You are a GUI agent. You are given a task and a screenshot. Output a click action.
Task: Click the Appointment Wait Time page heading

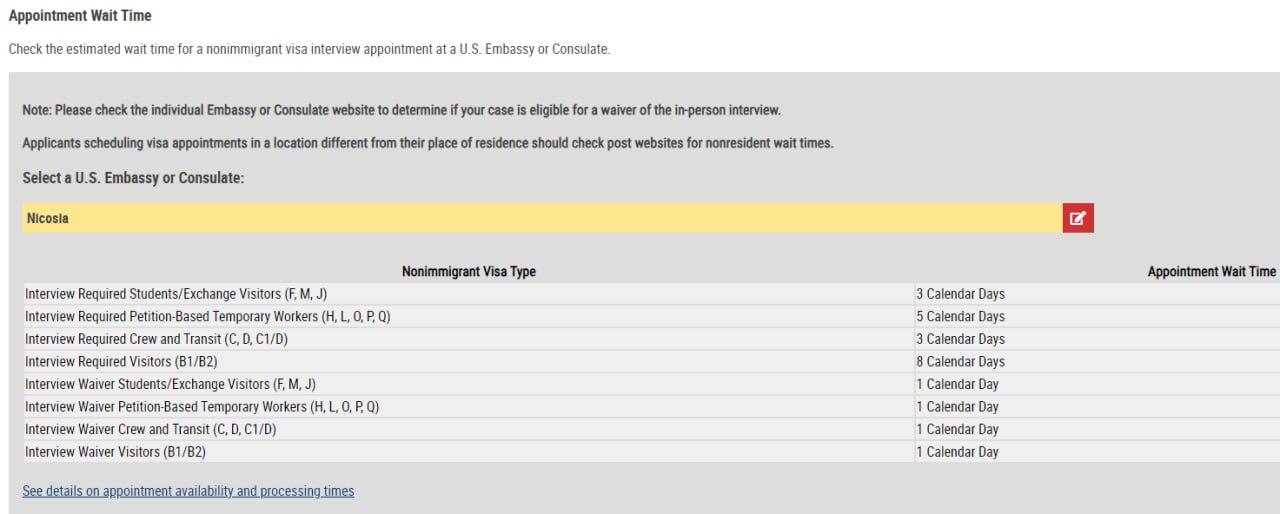tap(80, 16)
